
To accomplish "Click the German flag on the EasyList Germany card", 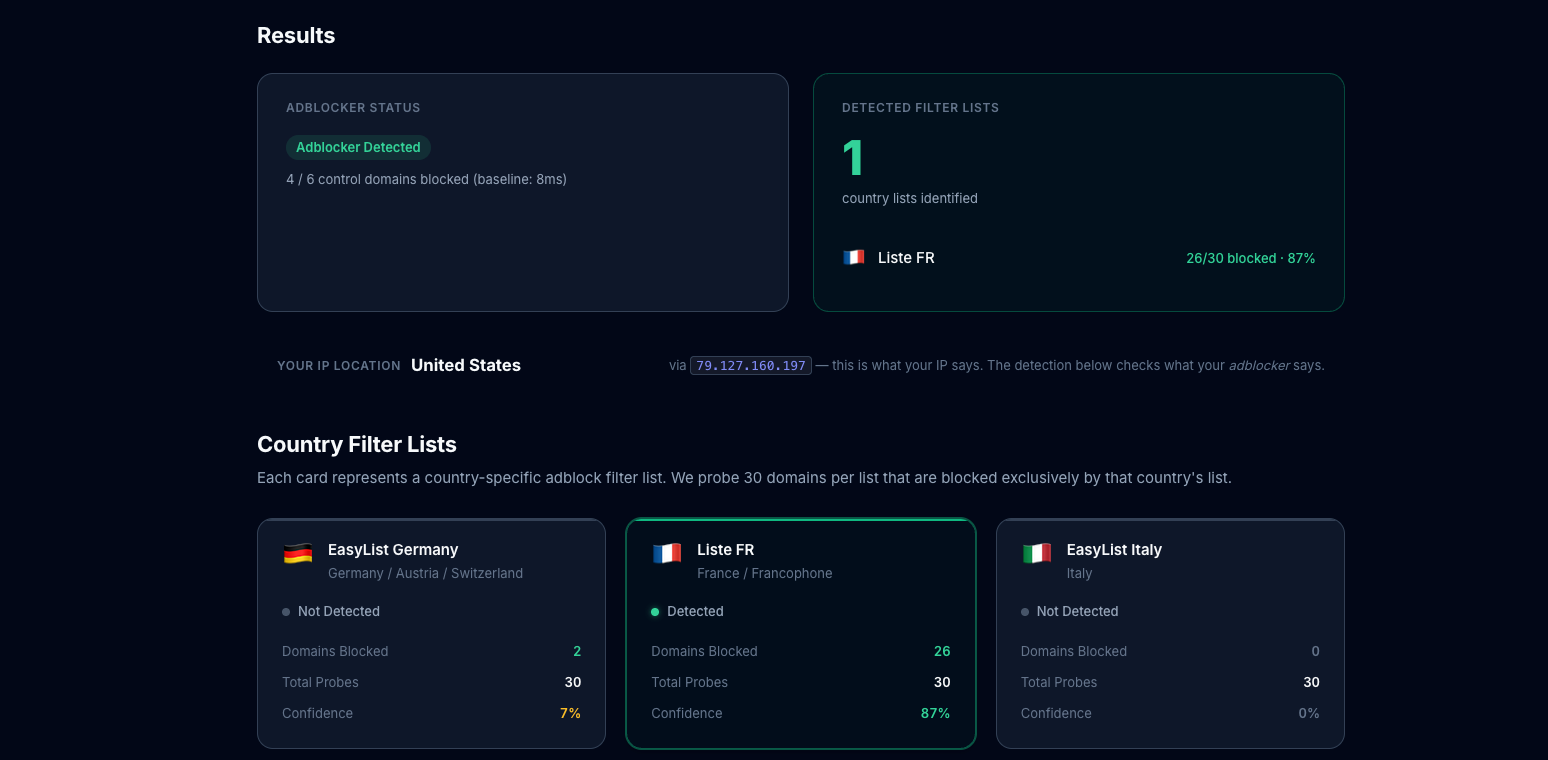I will tap(298, 553).
